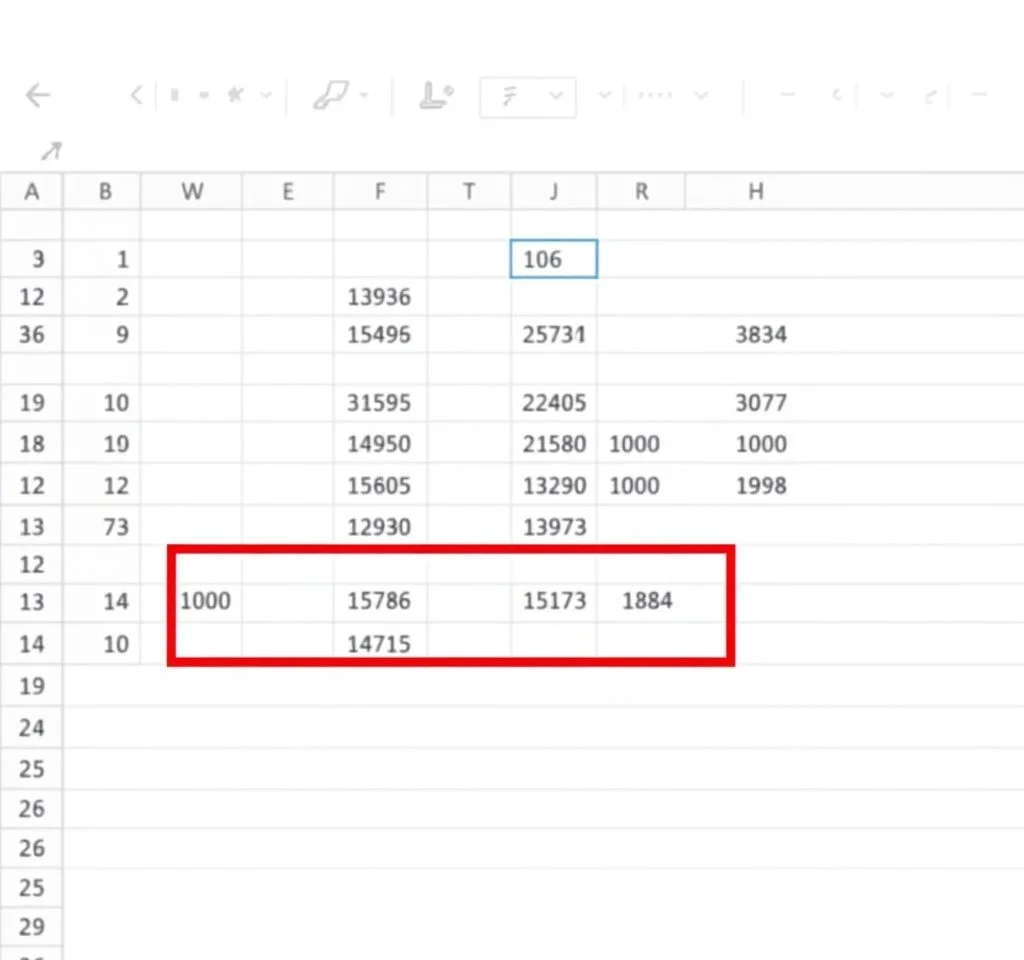This screenshot has height=960, width=1024.
Task: Click the selected cell containing 106
Action: pos(554,259)
